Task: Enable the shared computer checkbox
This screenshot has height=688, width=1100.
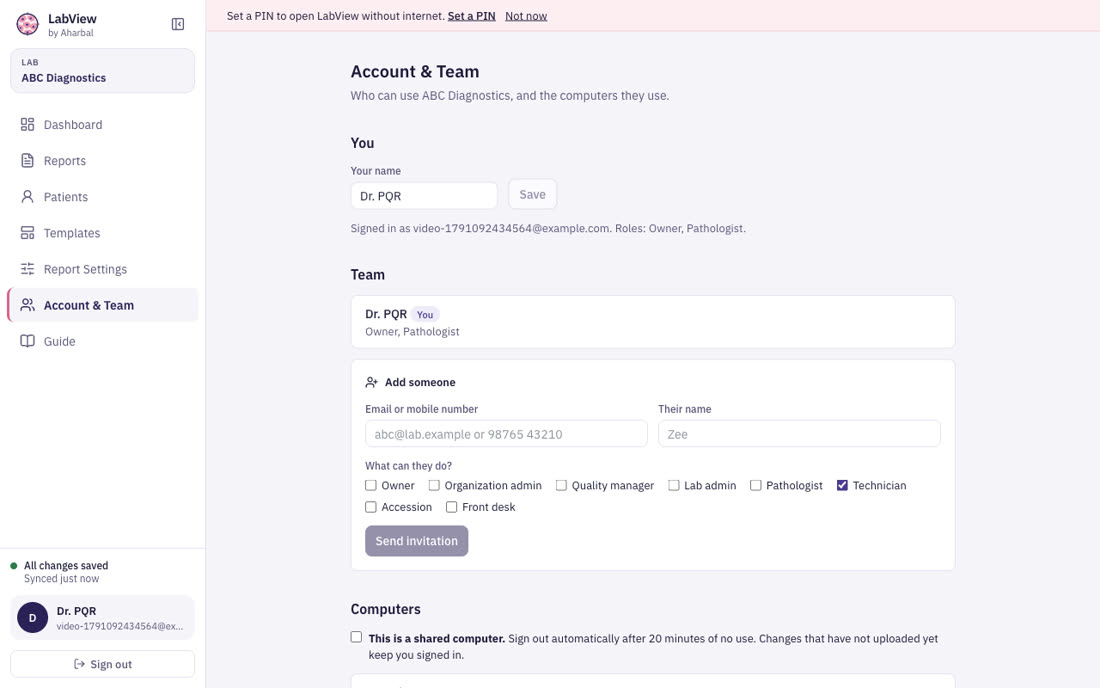Action: (356, 638)
